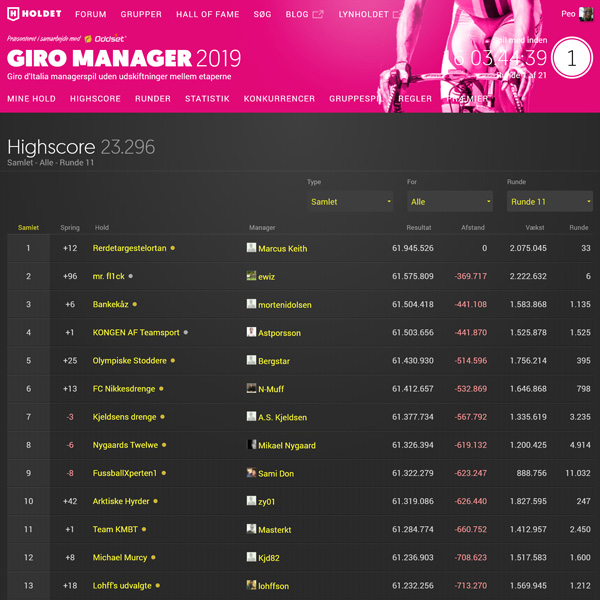Open the LYNHOLDET link
Image resolution: width=600 pixels, height=600 pixels.
364,14
